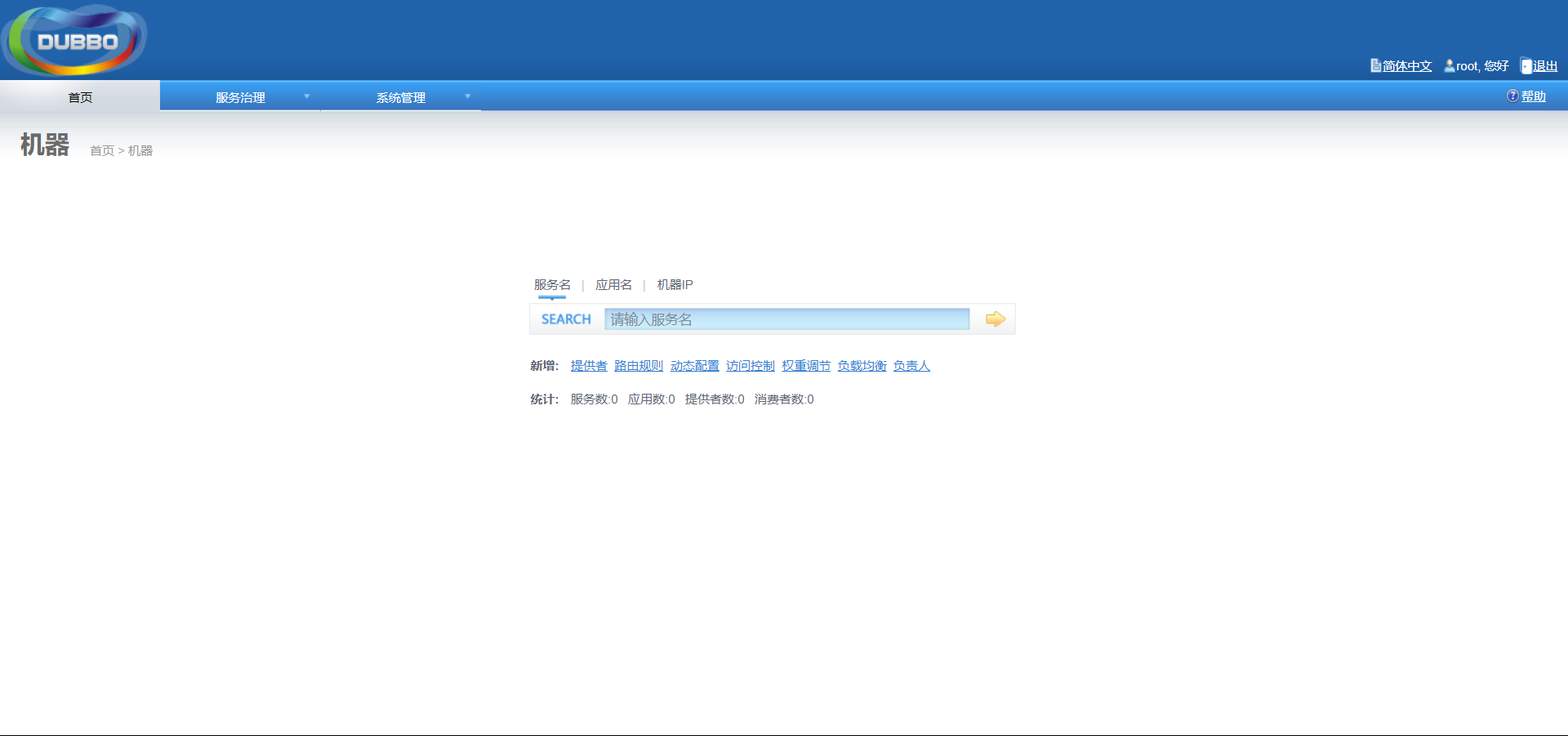Click the logout icon beside 退出
This screenshot has height=736, width=1568.
(x=1525, y=65)
